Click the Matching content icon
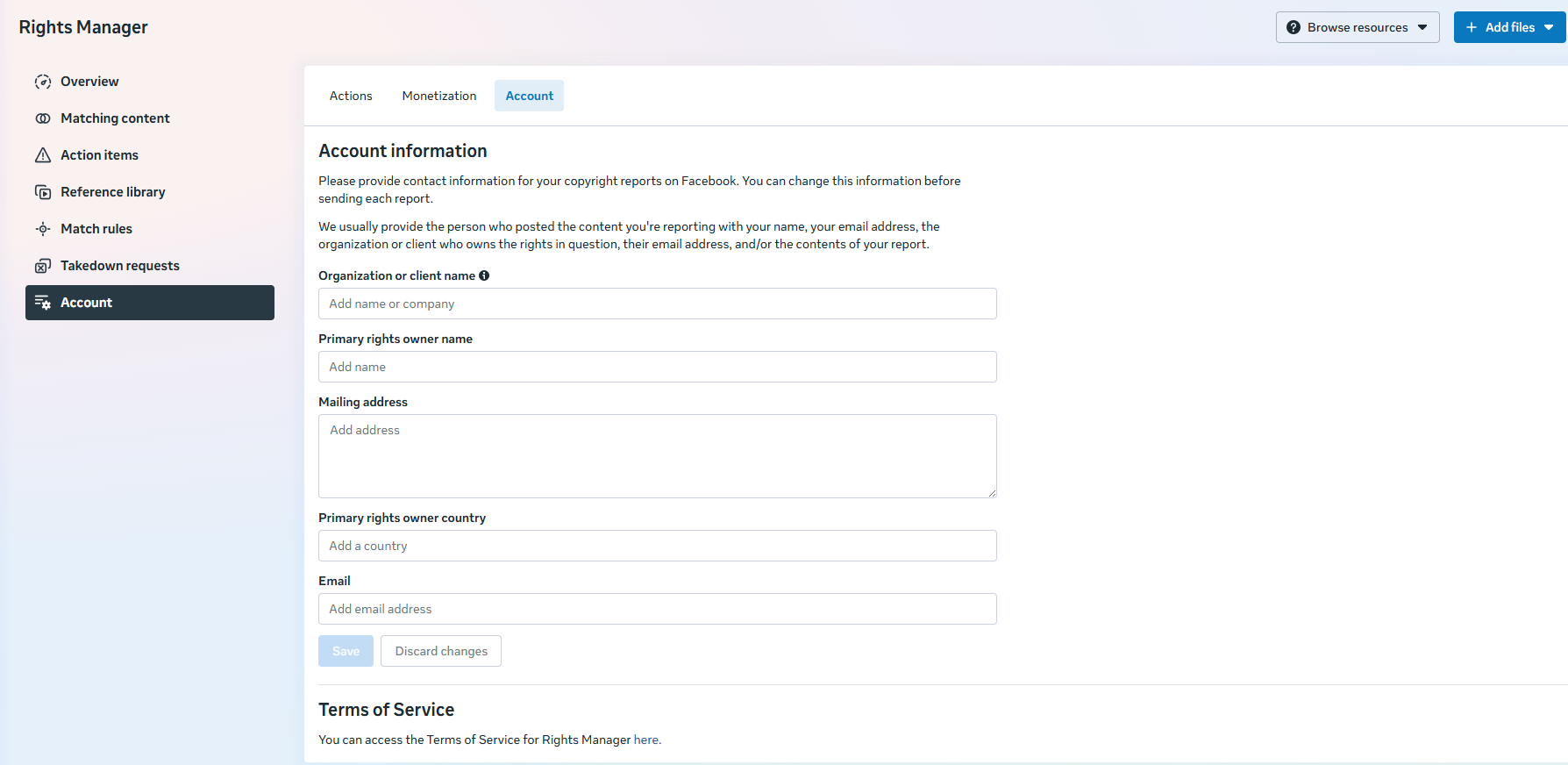The height and width of the screenshot is (765, 1568). [42, 118]
